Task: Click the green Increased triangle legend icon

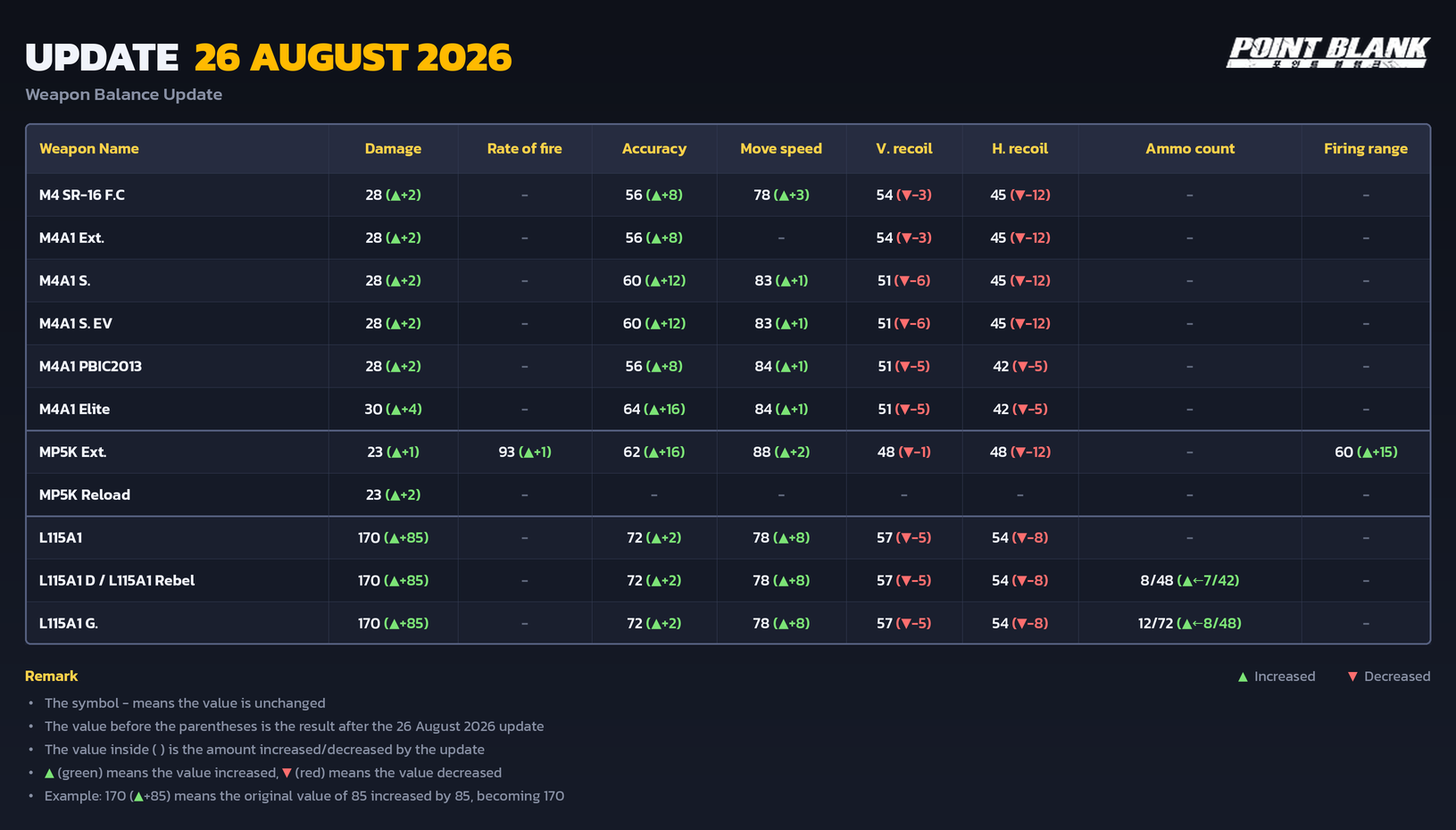Action: pyautogui.click(x=1243, y=676)
